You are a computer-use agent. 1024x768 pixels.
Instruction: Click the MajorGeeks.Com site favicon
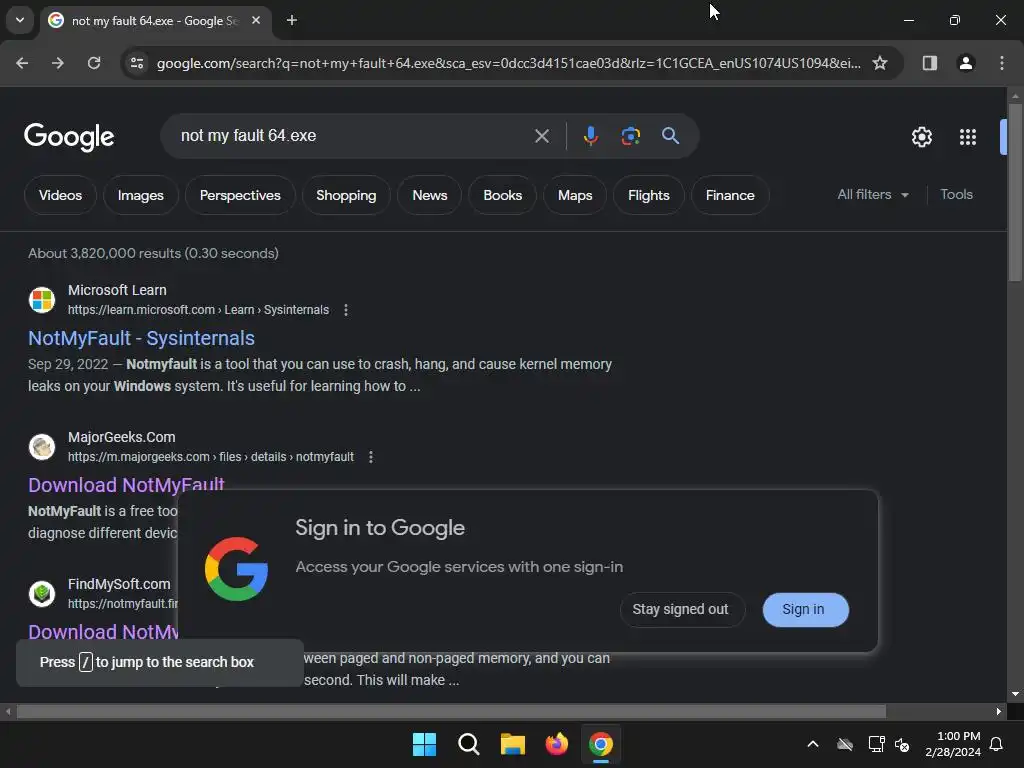pos(42,447)
